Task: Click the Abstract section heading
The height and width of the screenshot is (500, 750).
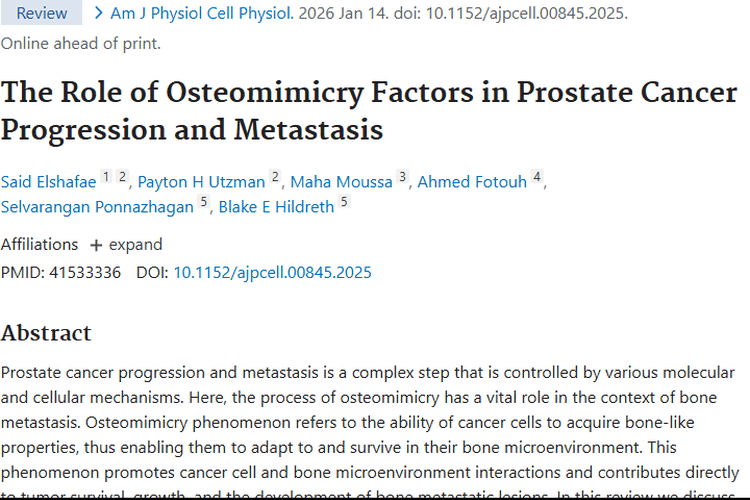Action: (x=46, y=333)
